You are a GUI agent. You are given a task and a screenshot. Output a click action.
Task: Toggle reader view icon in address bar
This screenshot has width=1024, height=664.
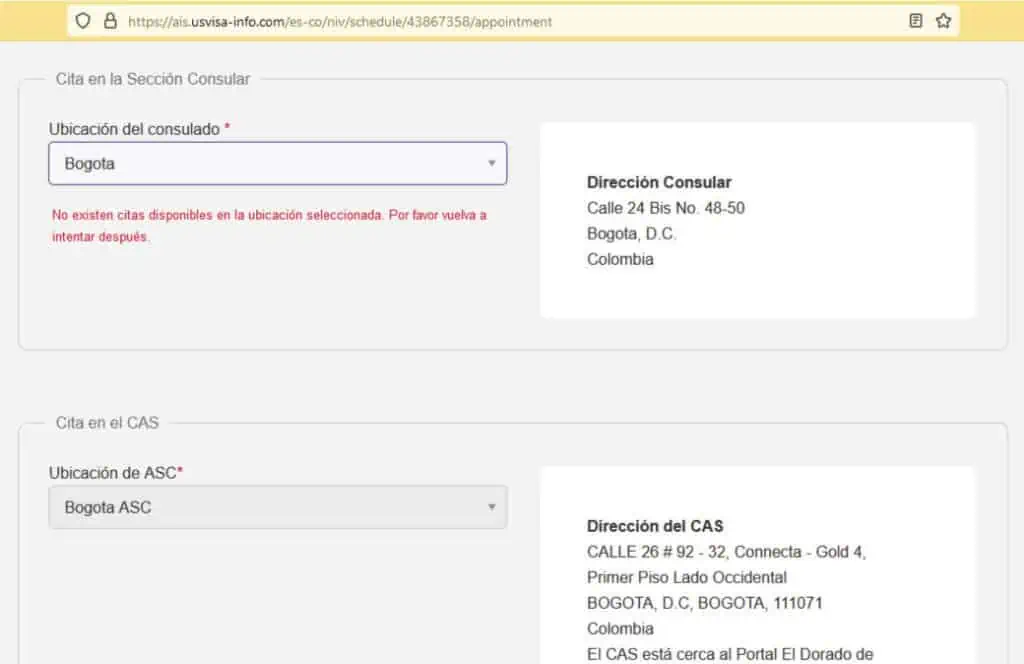916,21
